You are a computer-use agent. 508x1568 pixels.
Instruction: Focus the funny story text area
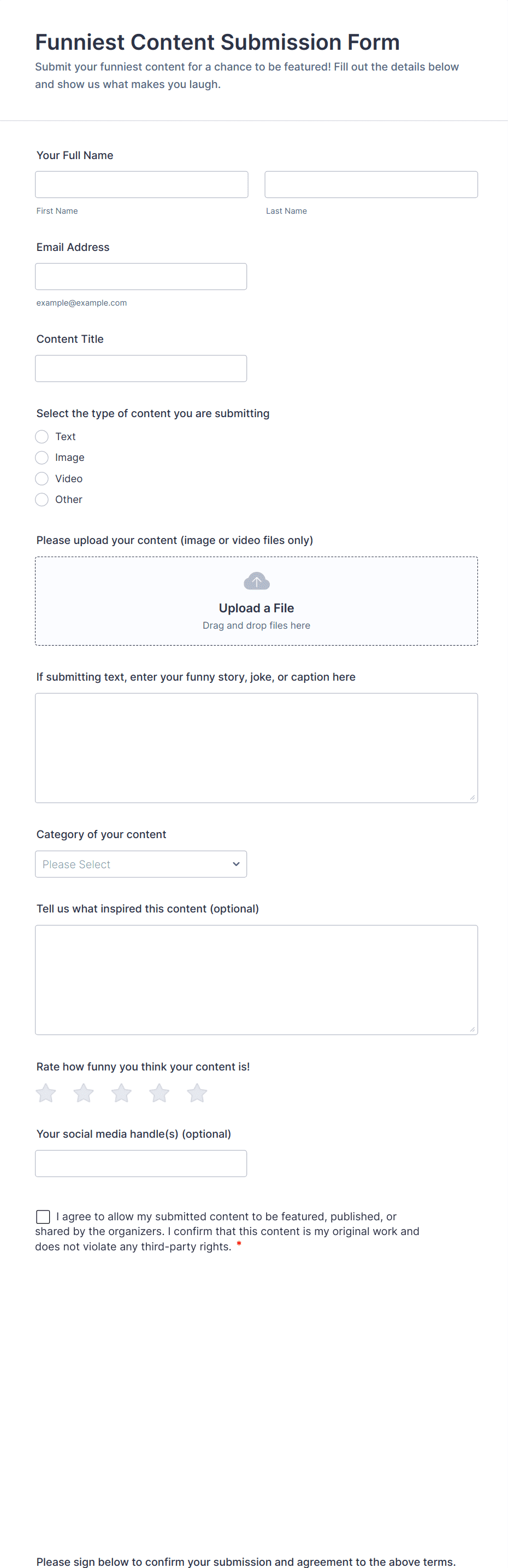tap(256, 747)
